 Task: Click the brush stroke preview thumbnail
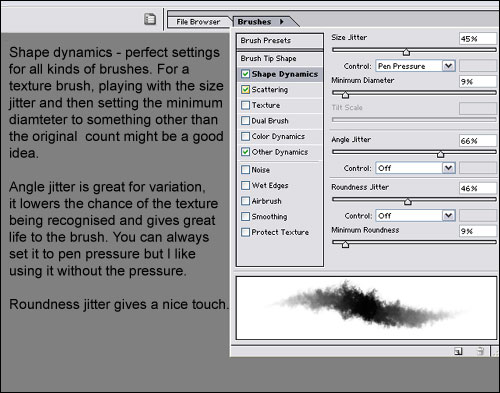point(366,308)
